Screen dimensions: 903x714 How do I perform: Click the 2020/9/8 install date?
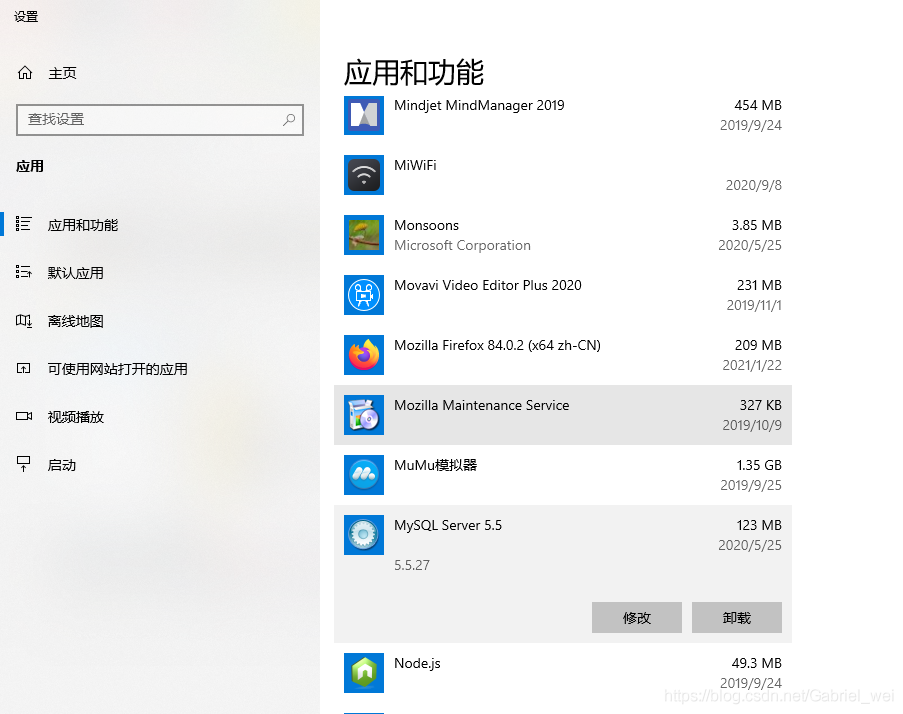click(x=753, y=185)
